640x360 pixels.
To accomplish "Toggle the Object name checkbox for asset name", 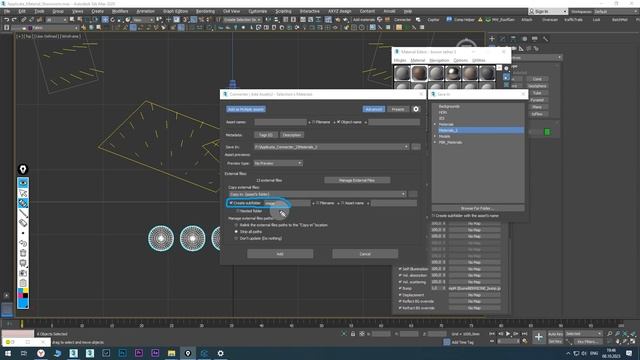I will (x=338, y=122).
